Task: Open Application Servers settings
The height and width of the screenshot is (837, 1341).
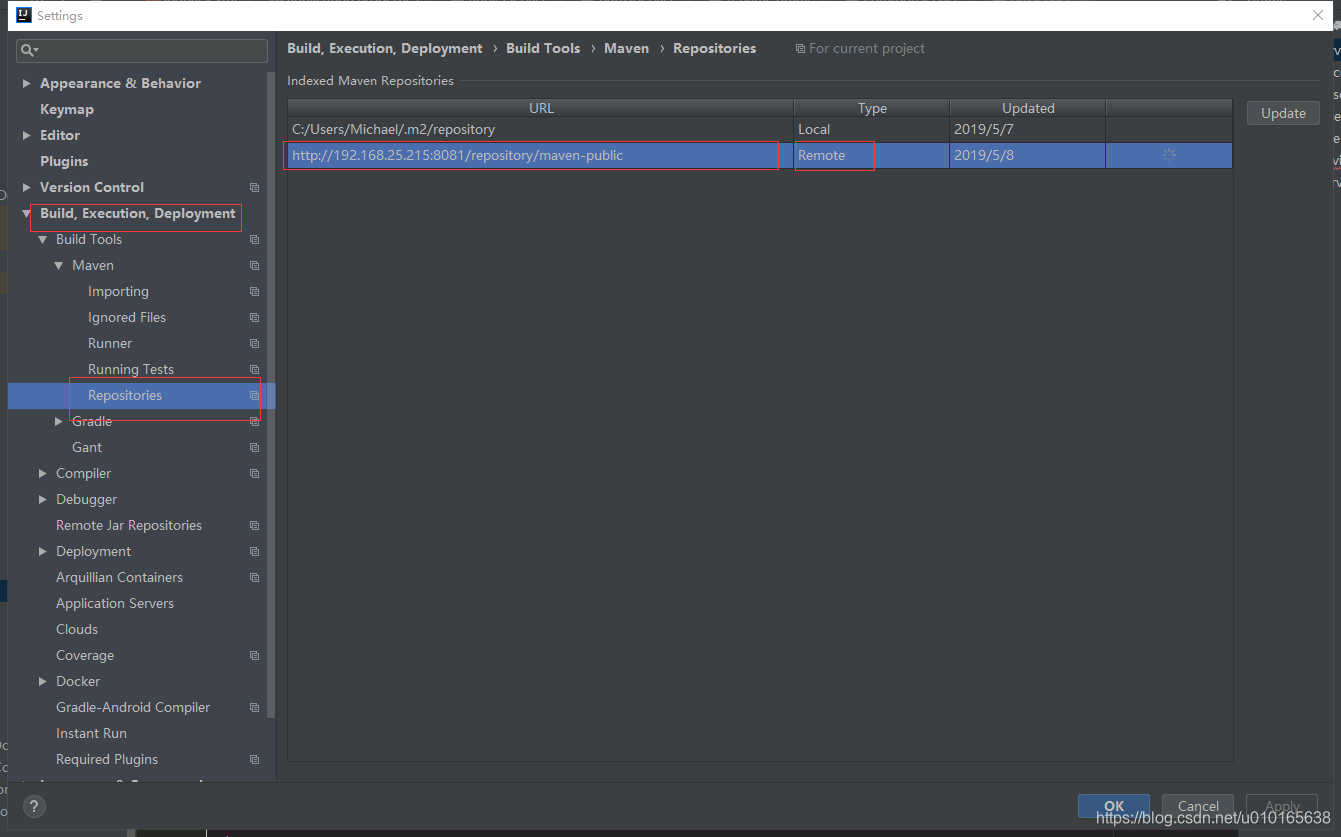Action: (115, 603)
